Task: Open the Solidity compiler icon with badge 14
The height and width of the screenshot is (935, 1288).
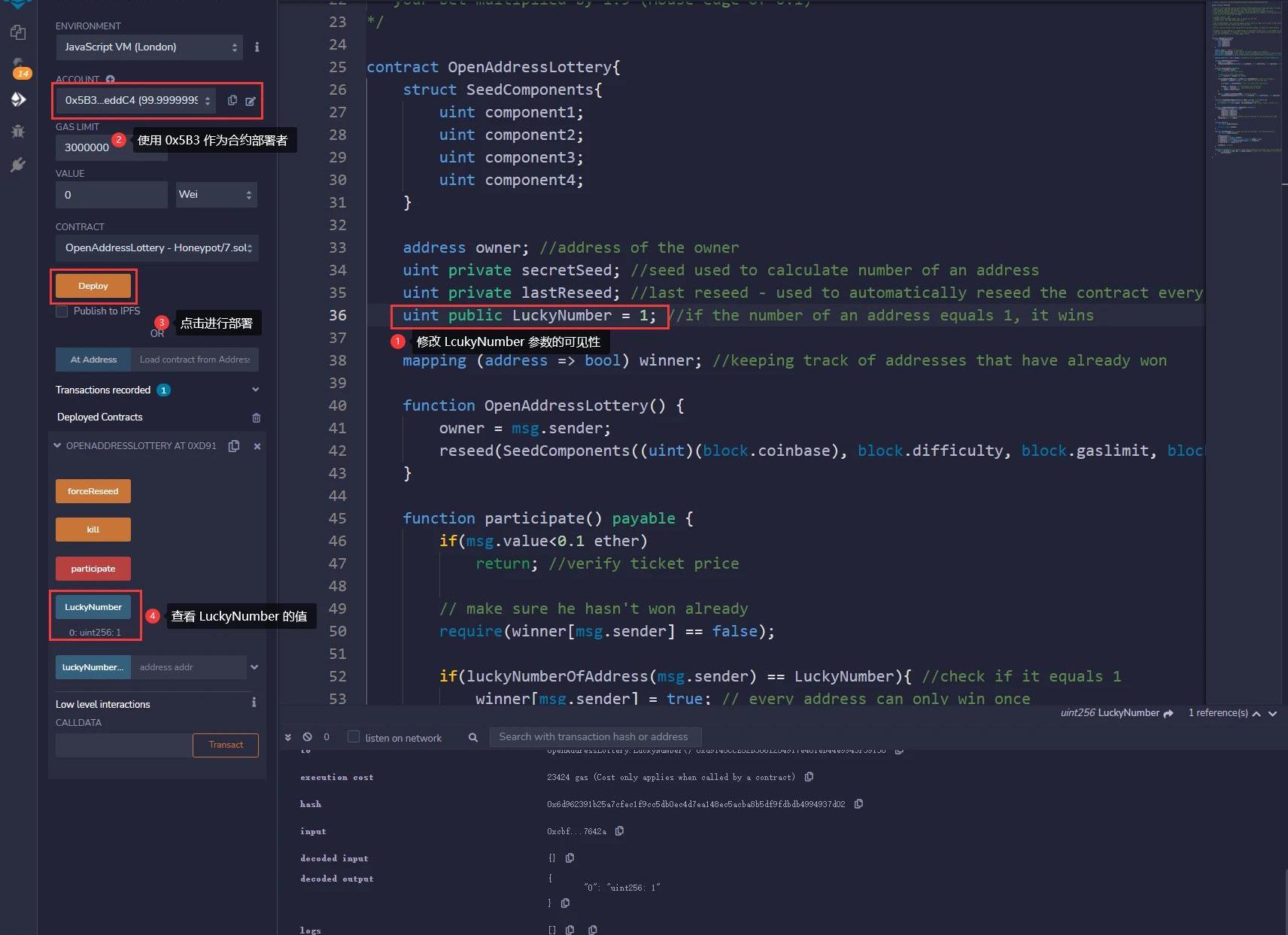Action: [20, 67]
